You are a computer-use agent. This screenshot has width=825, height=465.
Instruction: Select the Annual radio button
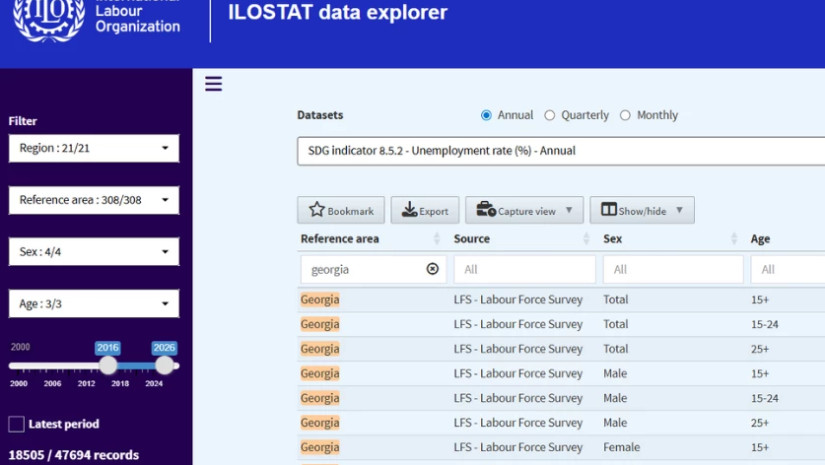tap(487, 115)
